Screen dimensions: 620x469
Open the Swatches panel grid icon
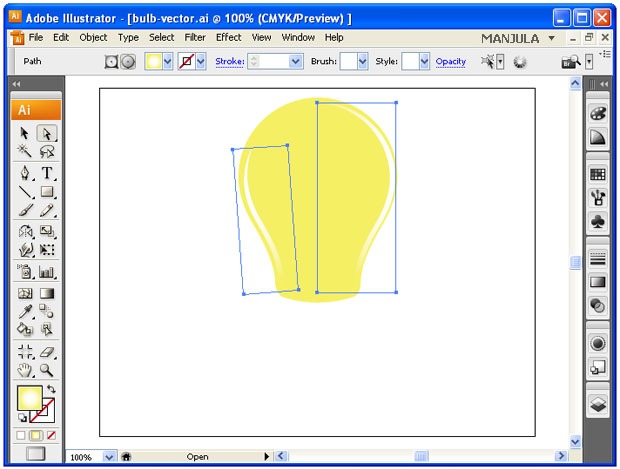(598, 174)
